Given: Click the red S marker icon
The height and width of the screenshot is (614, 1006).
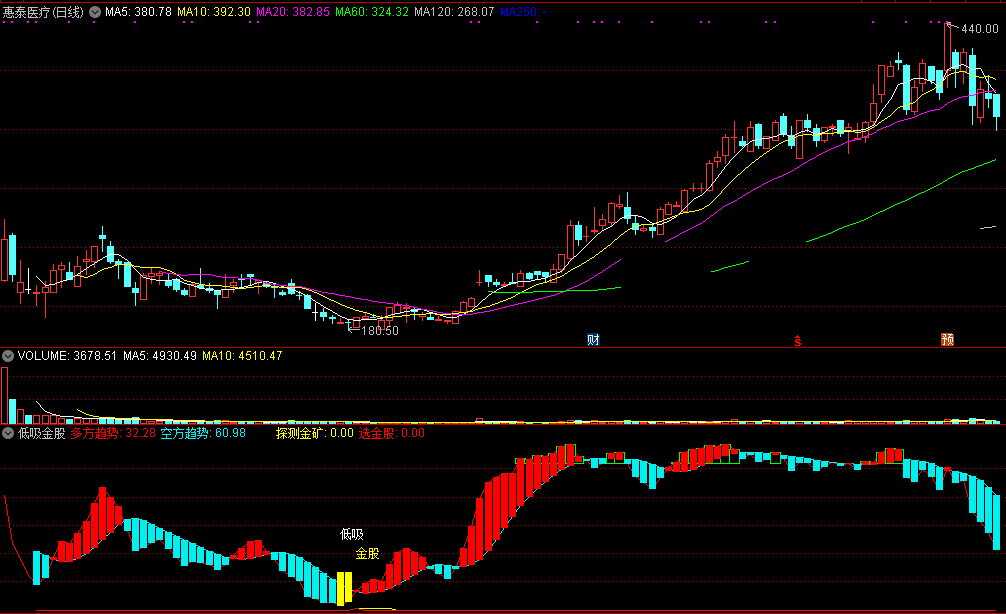Looking at the screenshot, I should pyautogui.click(x=797, y=341).
